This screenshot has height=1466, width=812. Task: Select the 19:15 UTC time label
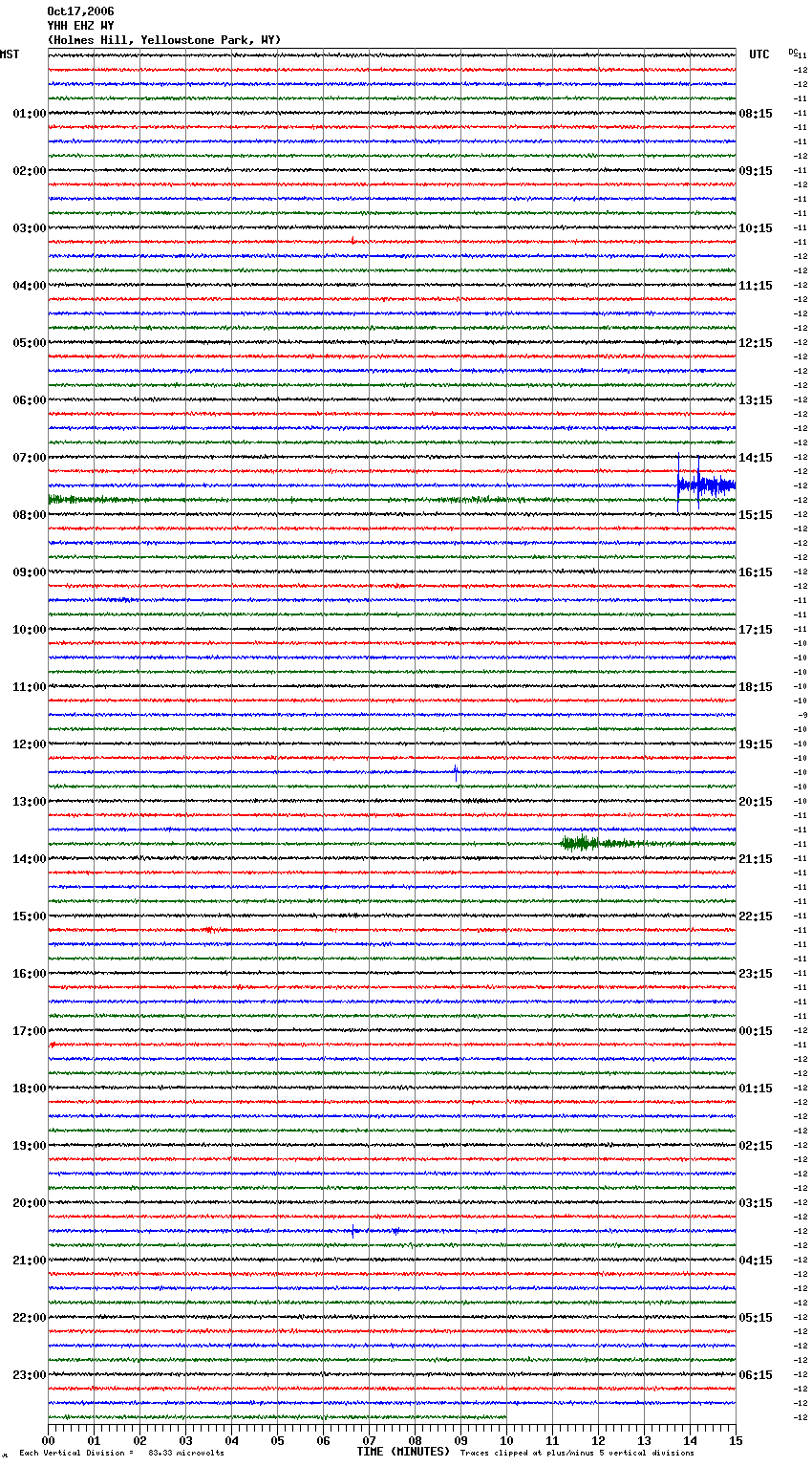tap(756, 744)
